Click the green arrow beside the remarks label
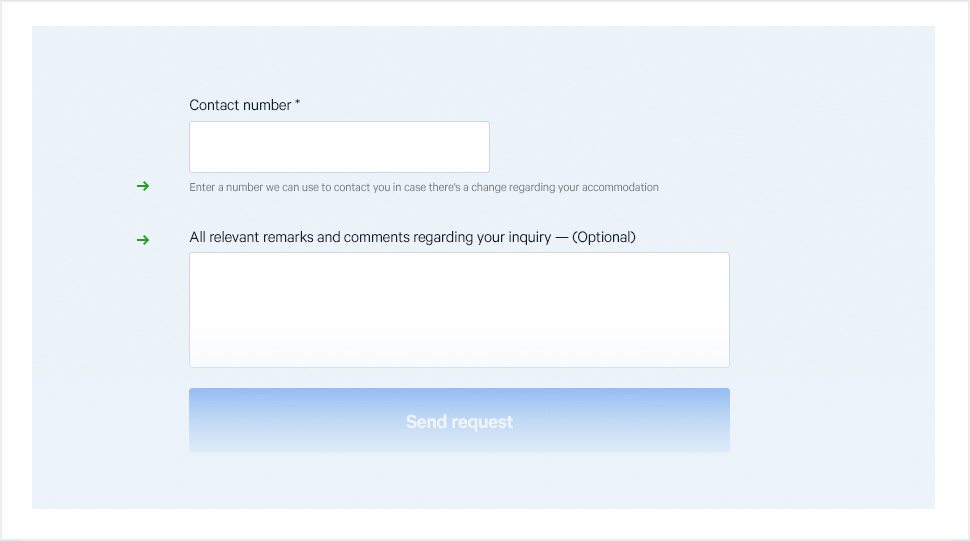This screenshot has height=541, width=970. [x=143, y=240]
